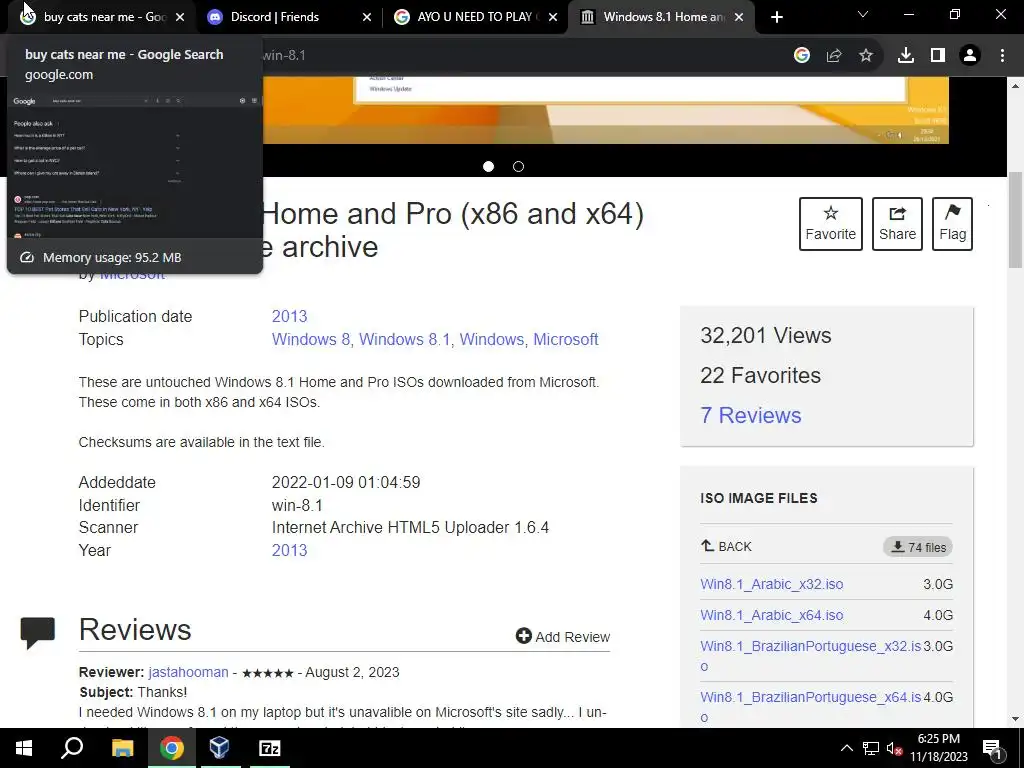This screenshot has height=768, width=1024.
Task: Bookmark this page with the star icon
Action: pos(866,56)
